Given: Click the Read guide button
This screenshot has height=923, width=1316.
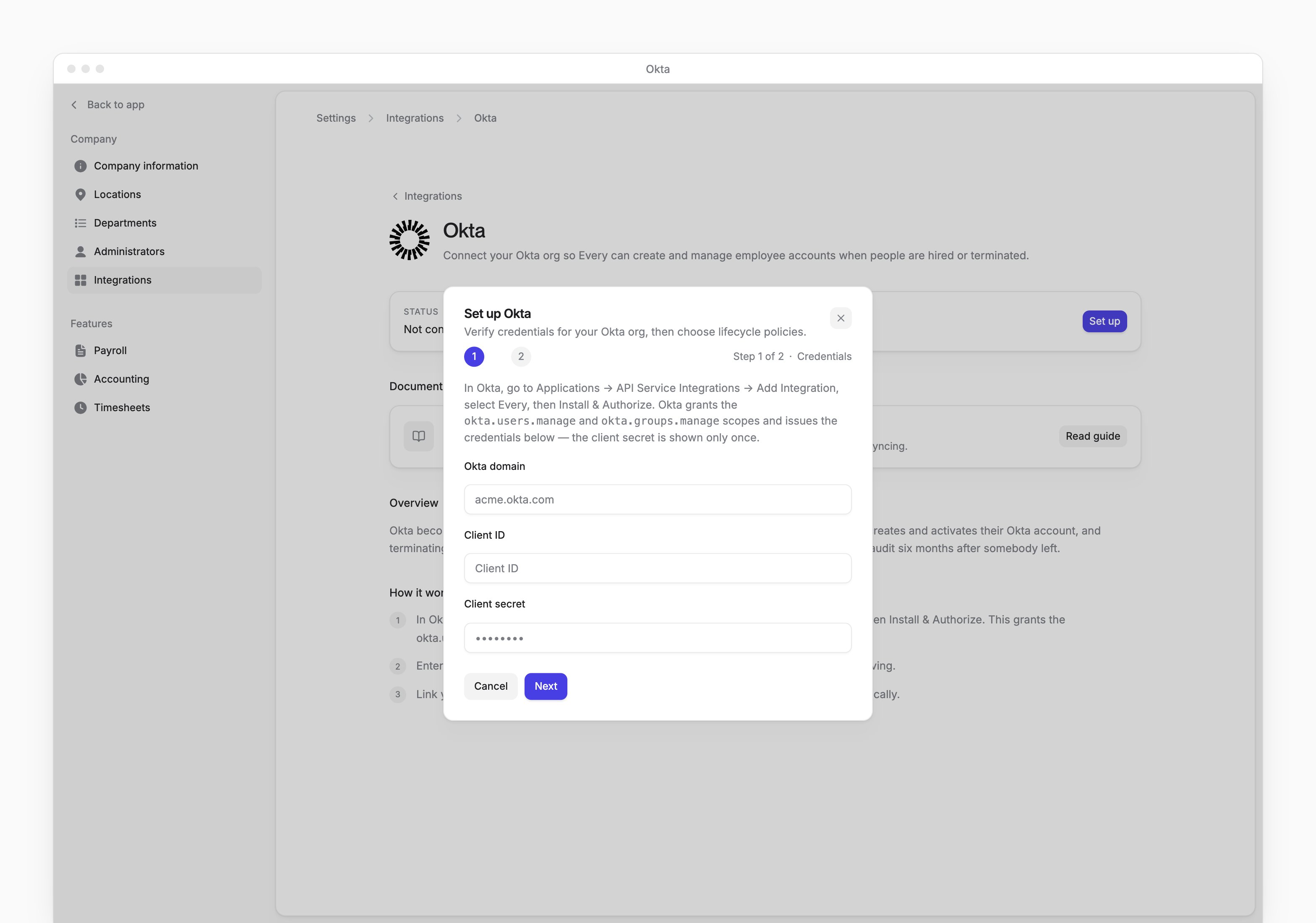Looking at the screenshot, I should tap(1092, 436).
